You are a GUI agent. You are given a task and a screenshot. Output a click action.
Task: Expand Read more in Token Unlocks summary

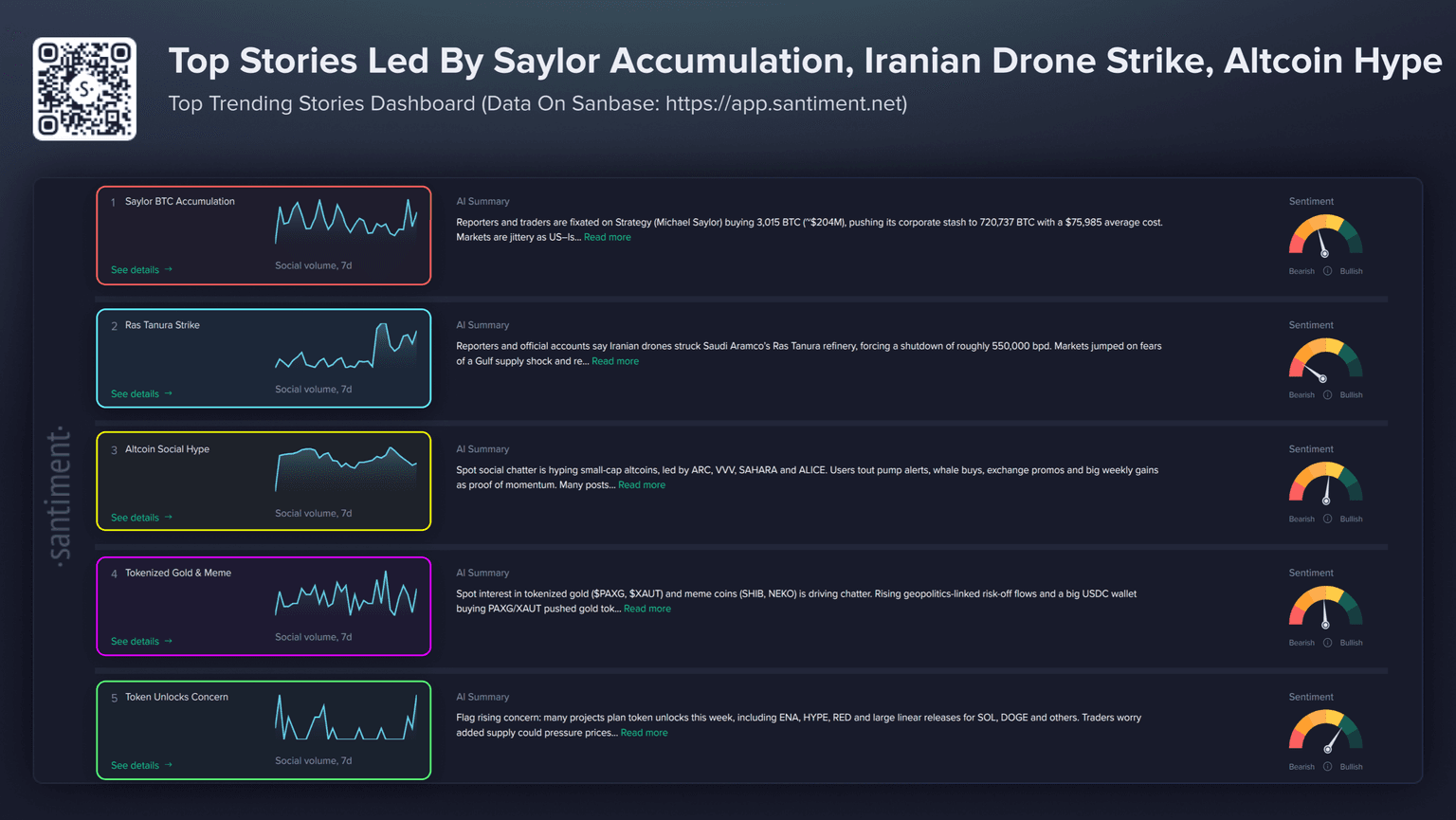pos(644,733)
